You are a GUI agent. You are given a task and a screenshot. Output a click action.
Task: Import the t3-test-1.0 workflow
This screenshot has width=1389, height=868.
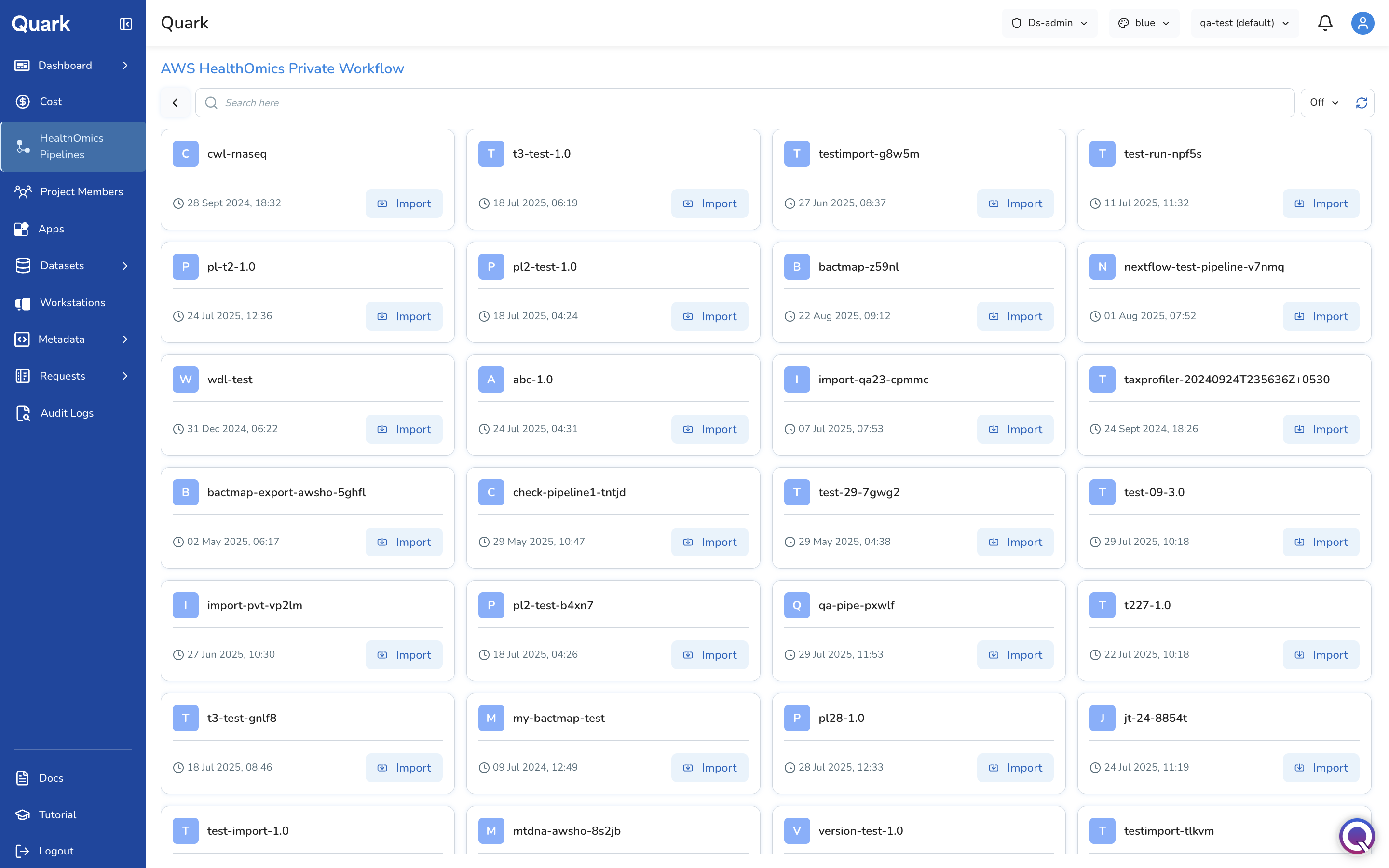709,203
